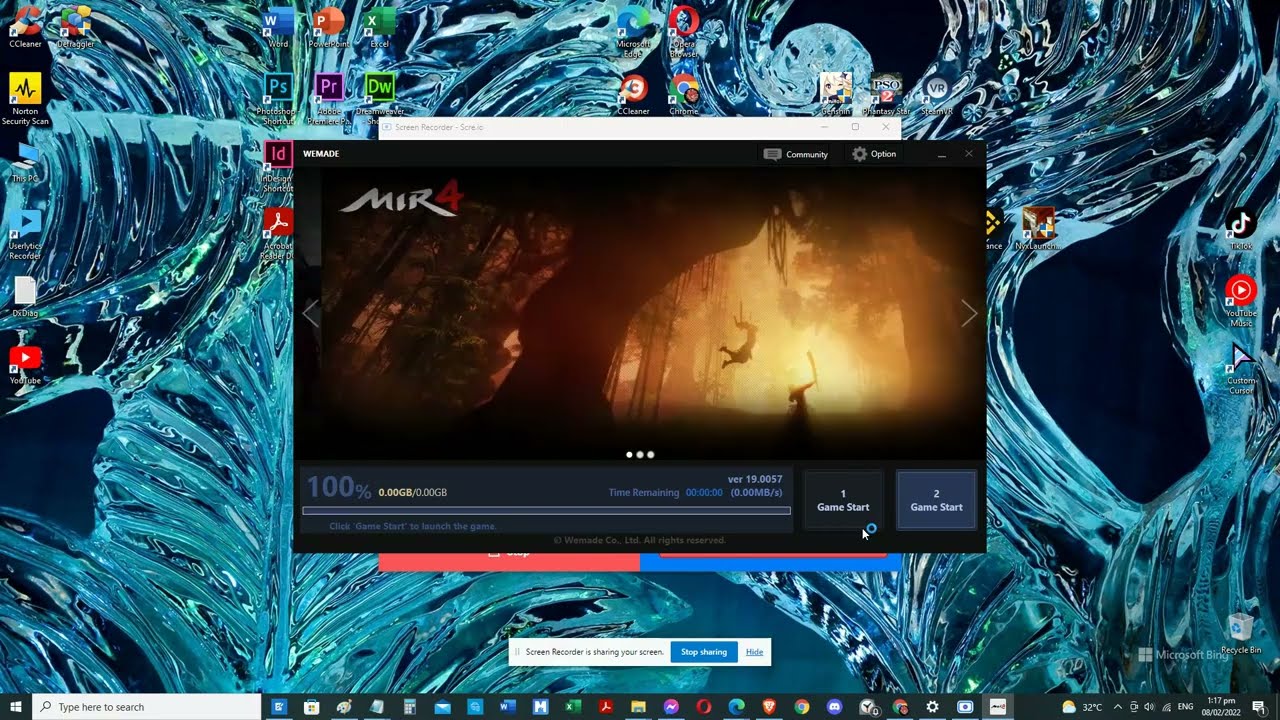Show the previous banner with left arrow
1280x720 pixels.
[311, 313]
